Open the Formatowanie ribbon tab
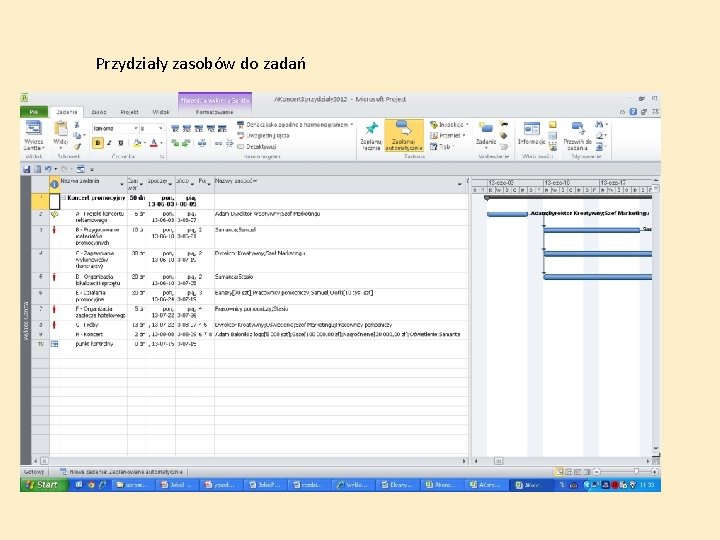Viewport: 720px width, 540px height. (214, 112)
